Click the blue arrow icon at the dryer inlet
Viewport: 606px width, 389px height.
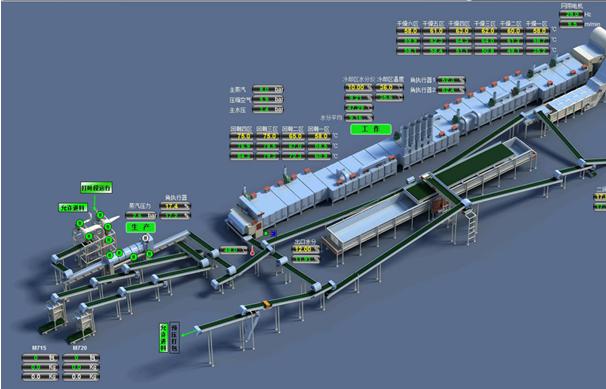pyautogui.click(x=274, y=234)
